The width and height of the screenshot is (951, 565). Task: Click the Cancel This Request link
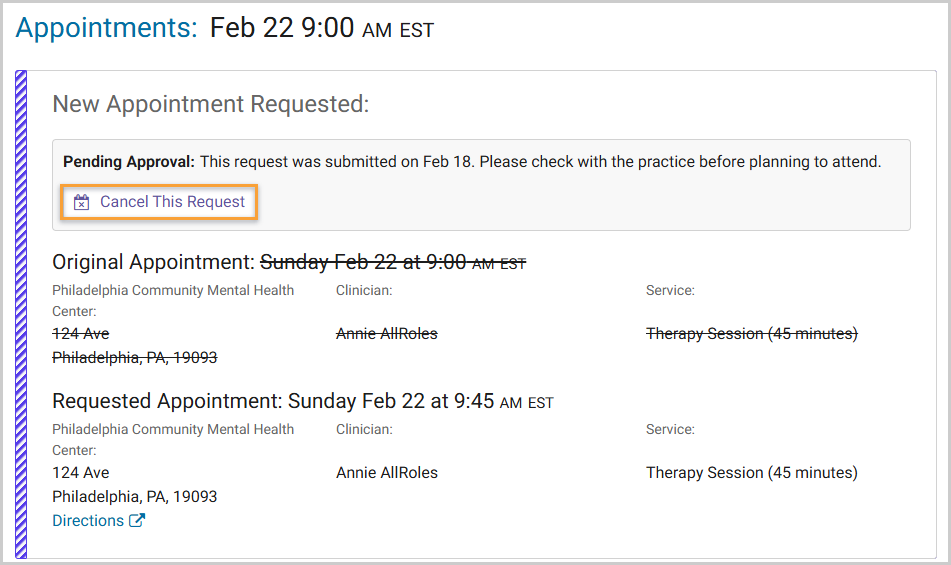click(x=159, y=202)
